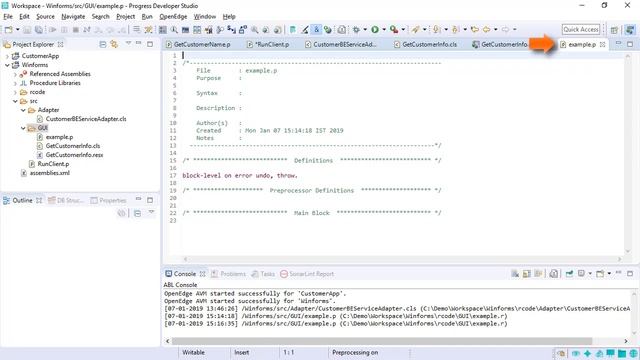This screenshot has height=360, width=640.
Task: Click the Save toolbar icon
Action: [27, 29]
